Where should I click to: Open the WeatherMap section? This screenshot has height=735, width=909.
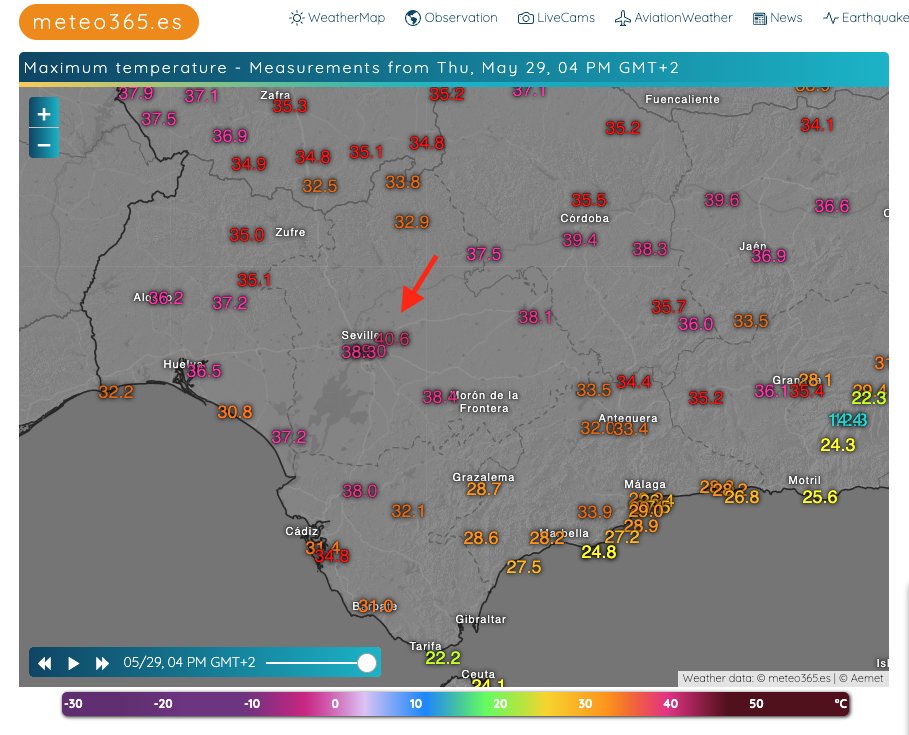(337, 17)
